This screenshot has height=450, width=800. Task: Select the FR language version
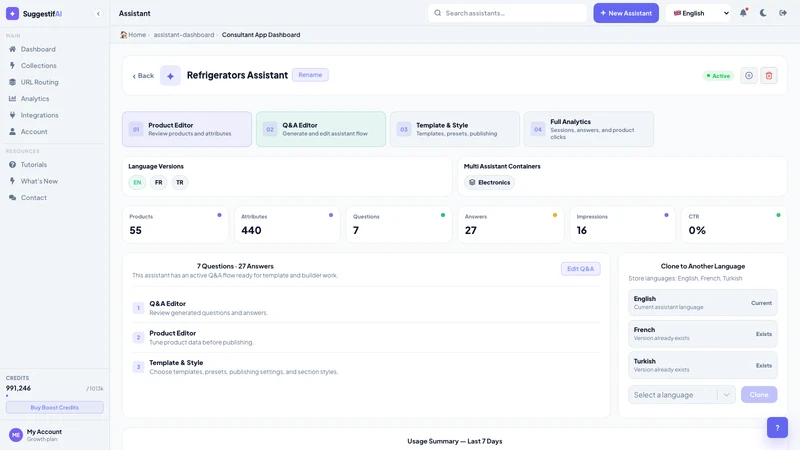pyautogui.click(x=159, y=182)
